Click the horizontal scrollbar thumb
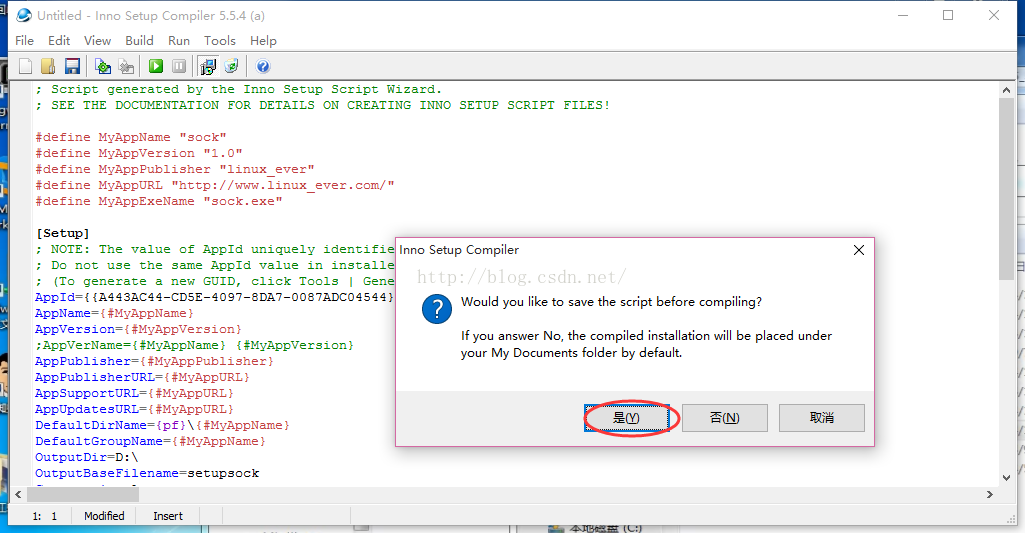This screenshot has height=533, width=1025. click(x=82, y=494)
